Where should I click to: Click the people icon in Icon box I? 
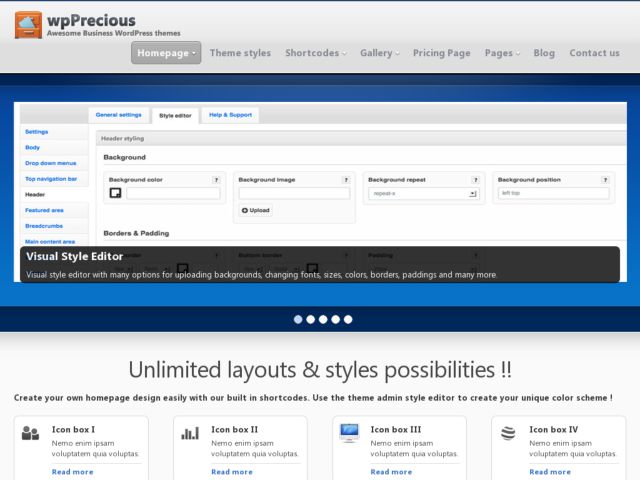pos(30,433)
